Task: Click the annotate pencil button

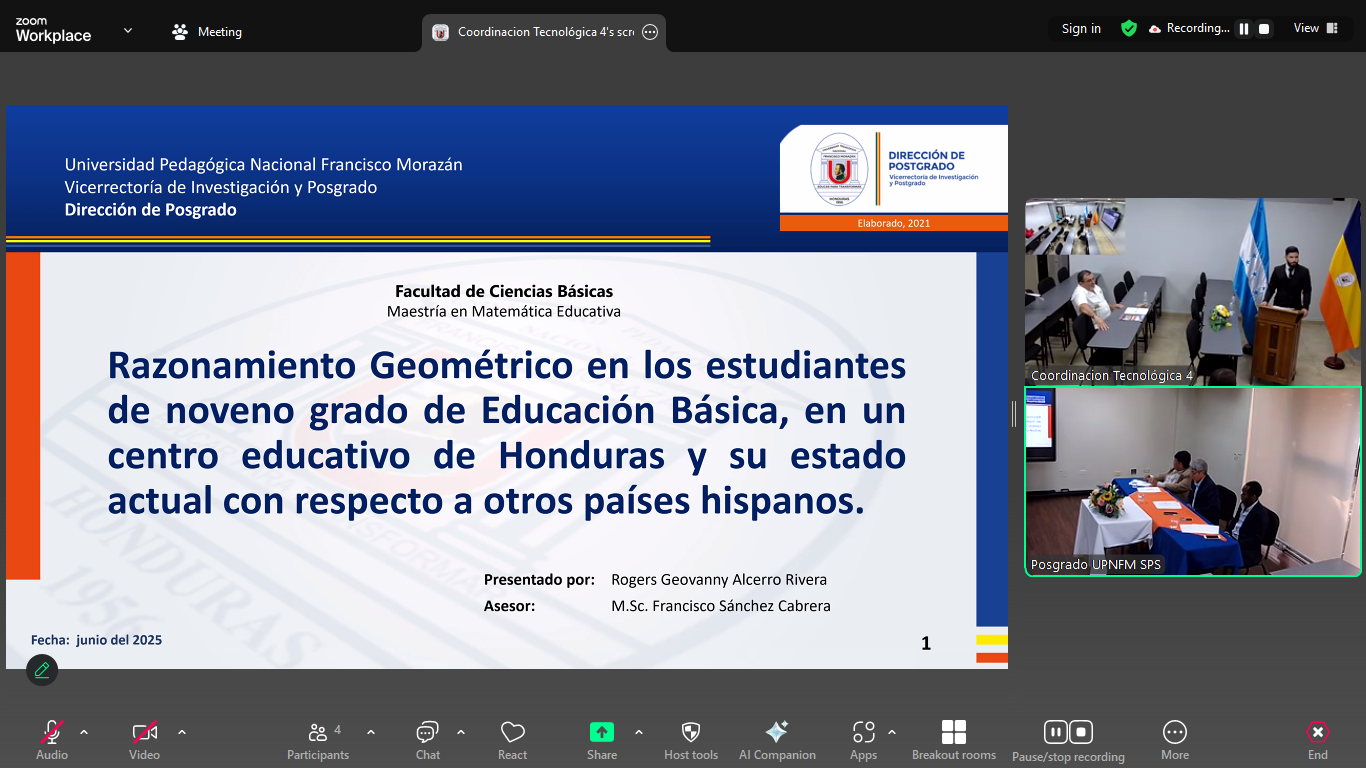Action: [42, 670]
